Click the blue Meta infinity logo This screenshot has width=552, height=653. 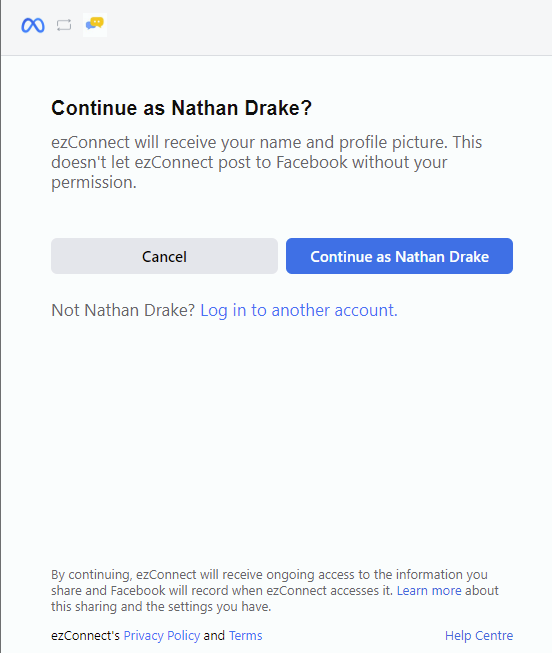tap(33, 25)
